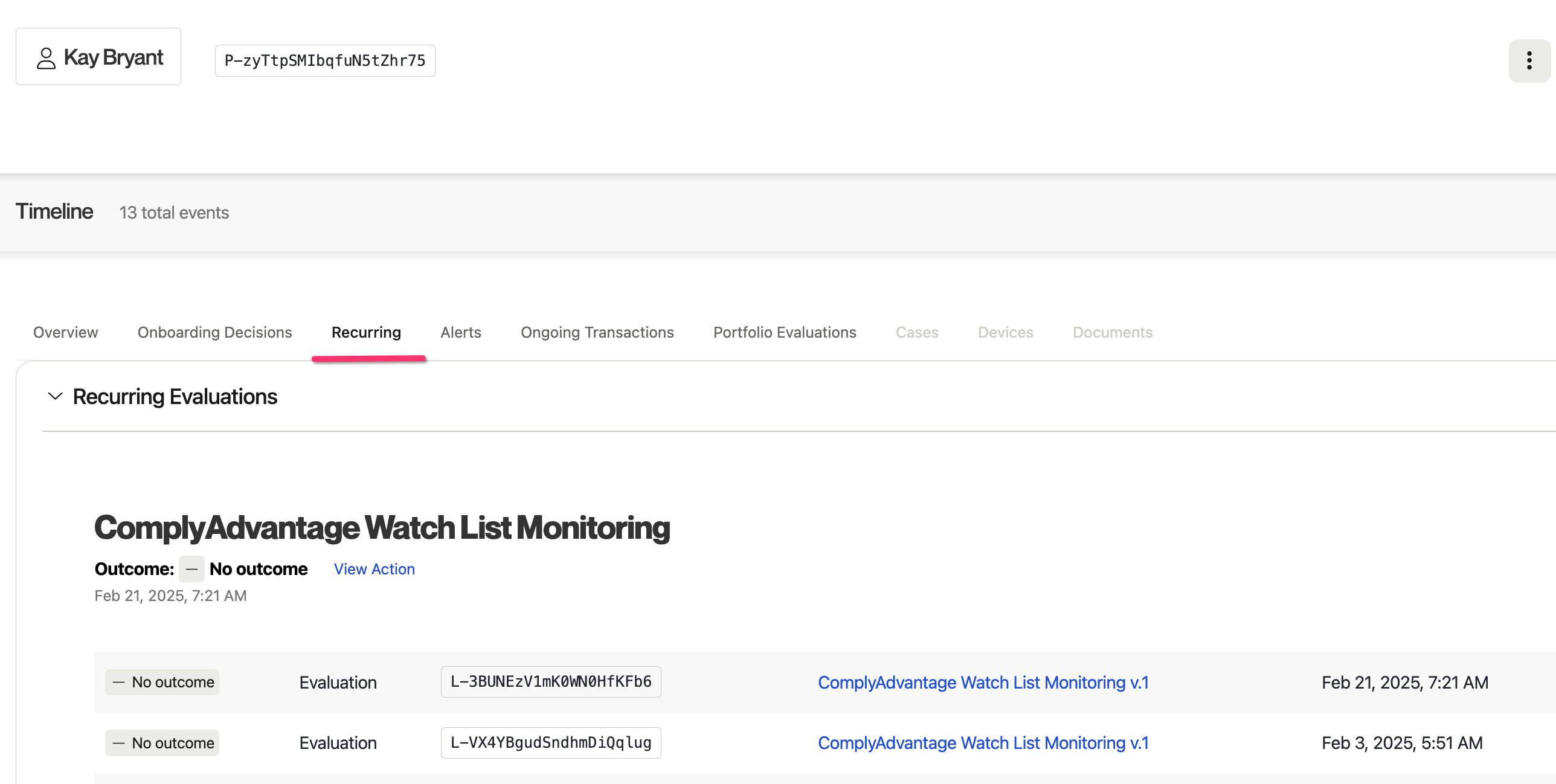Viewport: 1556px width, 784px height.
Task: Collapse the Recurring Evaluations section chevron
Action: (x=55, y=396)
